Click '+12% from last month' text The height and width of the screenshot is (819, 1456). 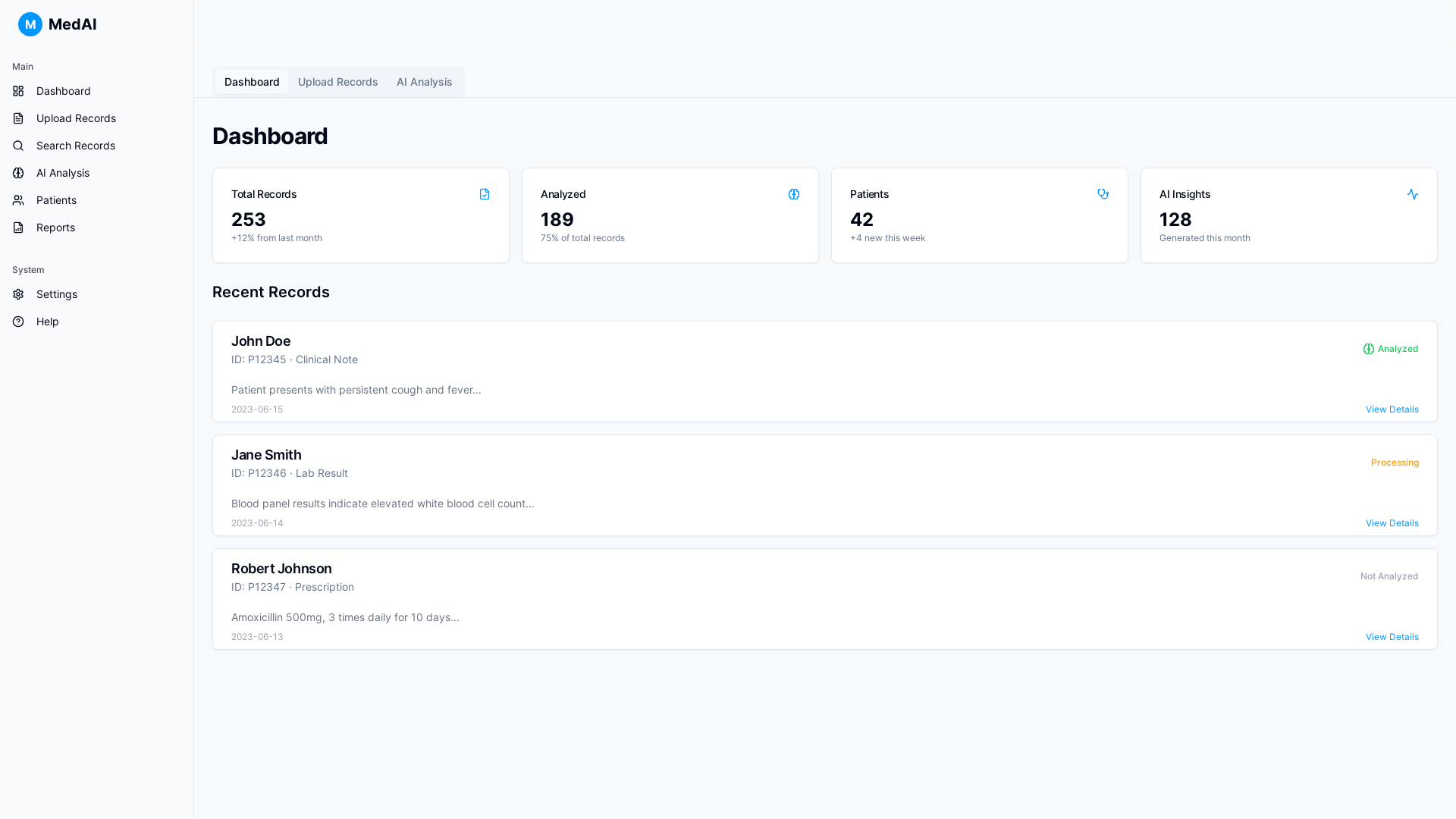coord(277,238)
